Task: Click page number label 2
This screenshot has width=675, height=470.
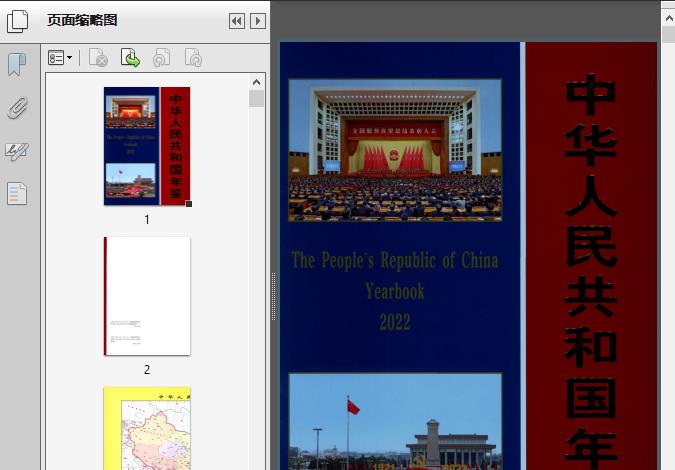Action: 147,370
